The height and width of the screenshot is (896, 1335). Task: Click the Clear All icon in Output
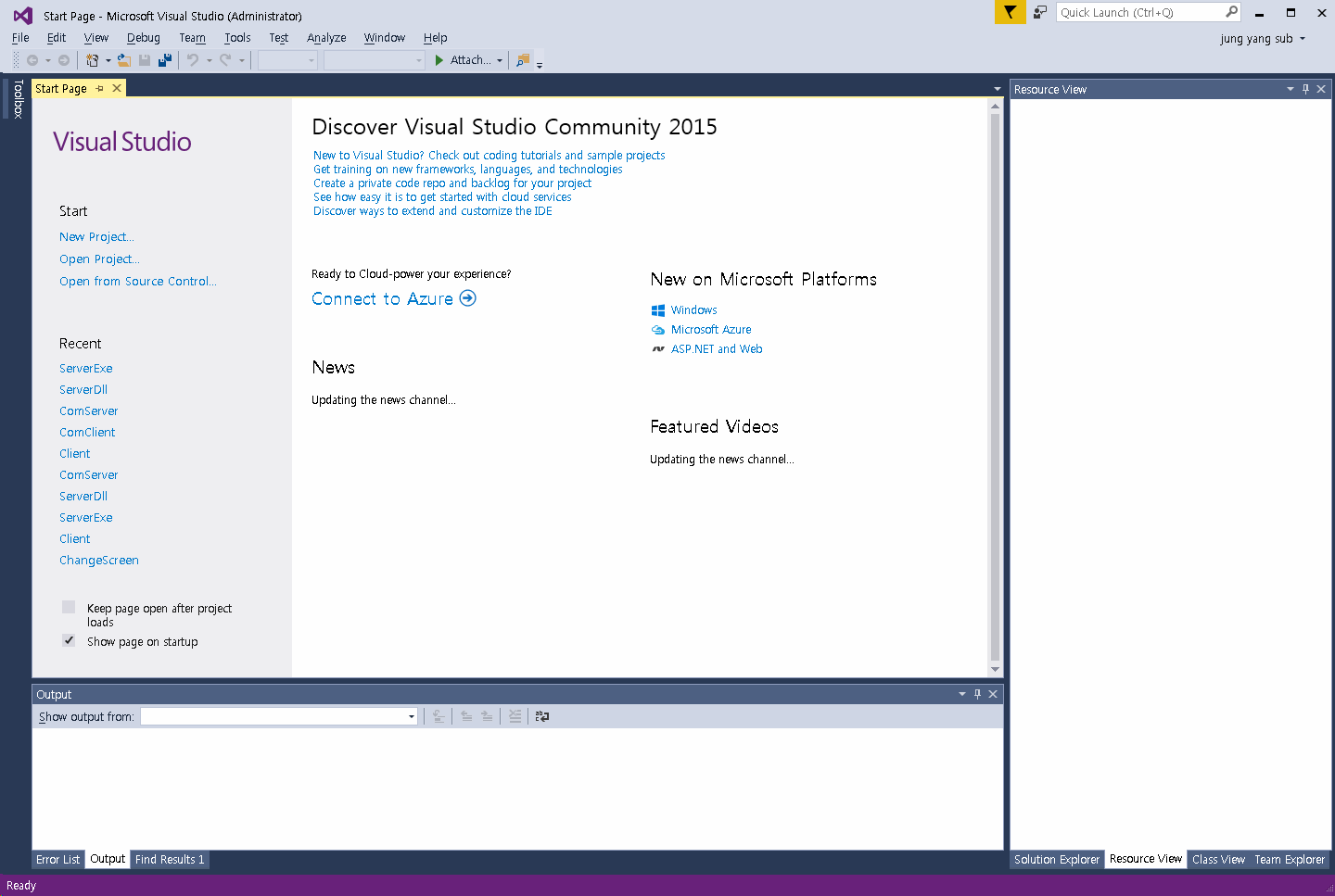tap(515, 716)
